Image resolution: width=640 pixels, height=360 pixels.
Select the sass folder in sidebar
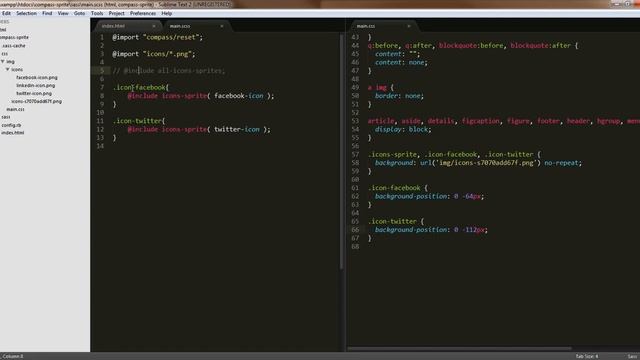(x=5, y=117)
